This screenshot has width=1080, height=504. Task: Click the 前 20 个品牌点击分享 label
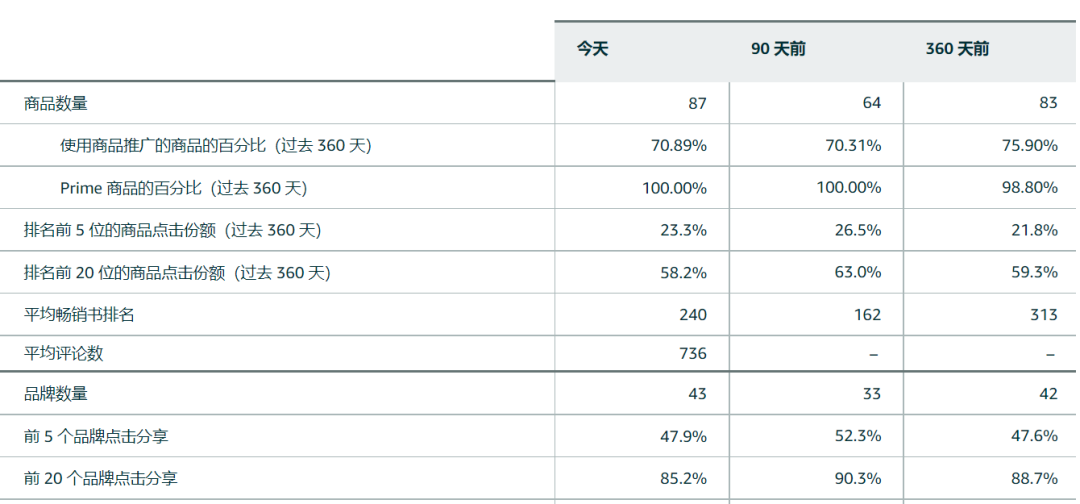point(108,479)
